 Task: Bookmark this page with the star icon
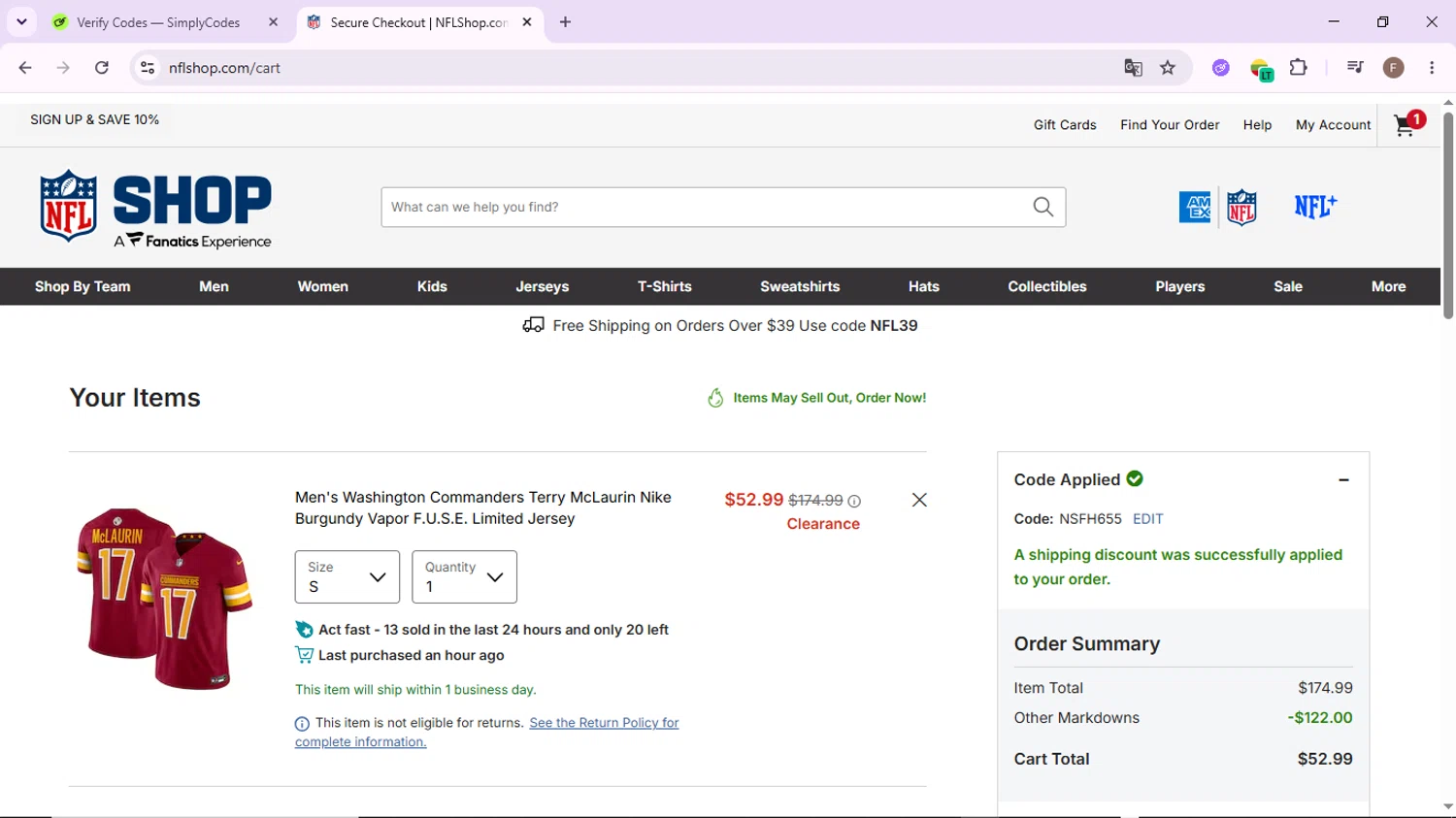[1168, 68]
